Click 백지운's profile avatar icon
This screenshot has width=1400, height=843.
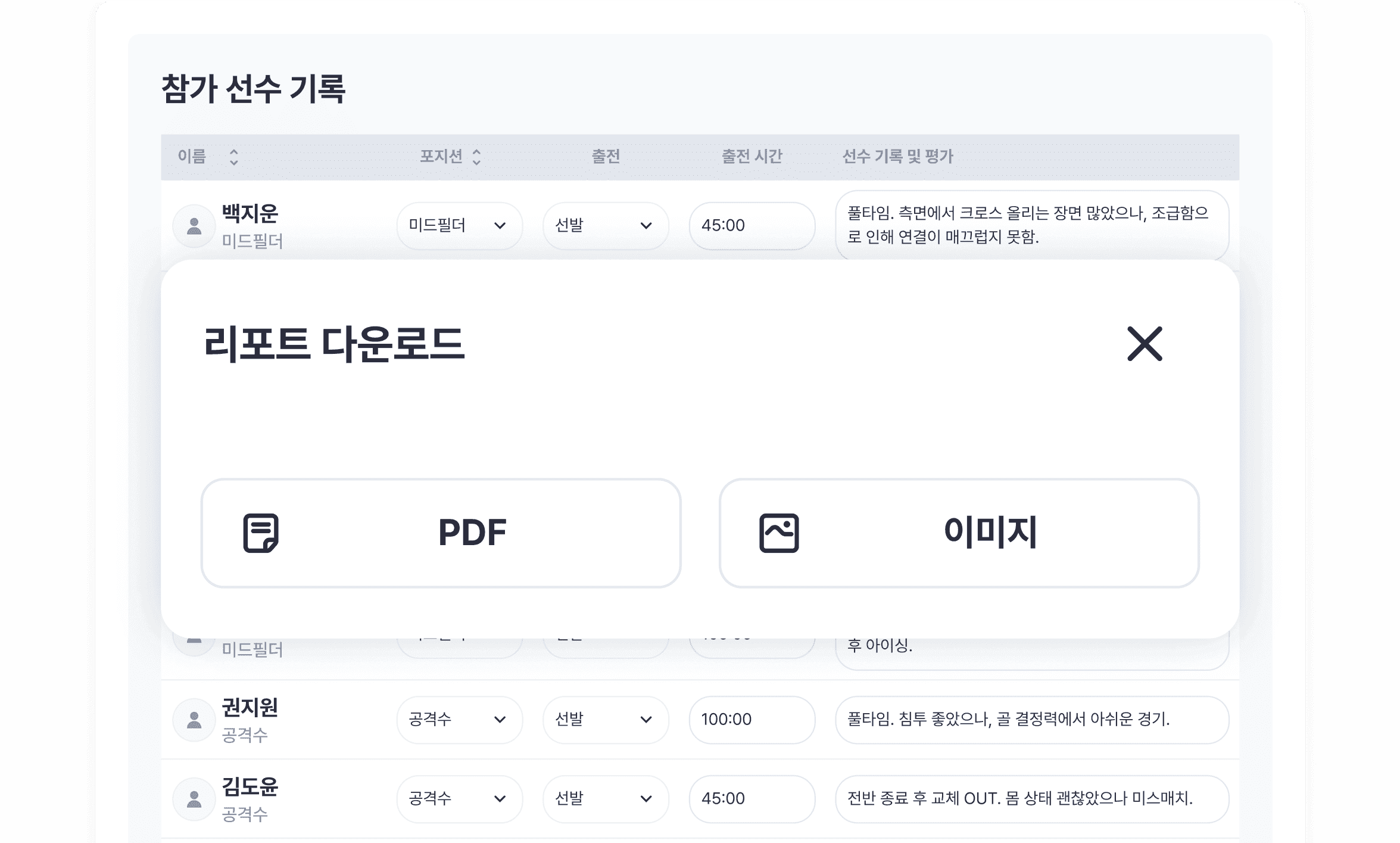pos(194,226)
